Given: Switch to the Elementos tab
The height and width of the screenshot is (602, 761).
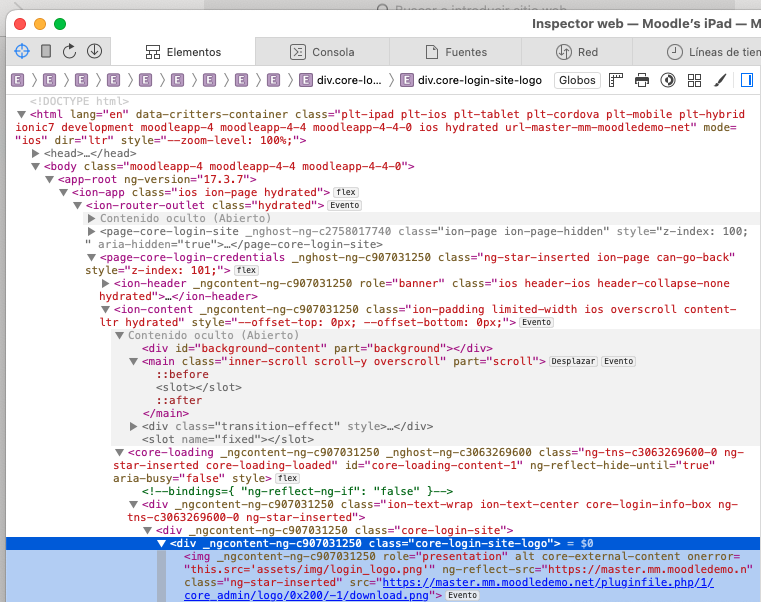Looking at the screenshot, I should tap(183, 52).
